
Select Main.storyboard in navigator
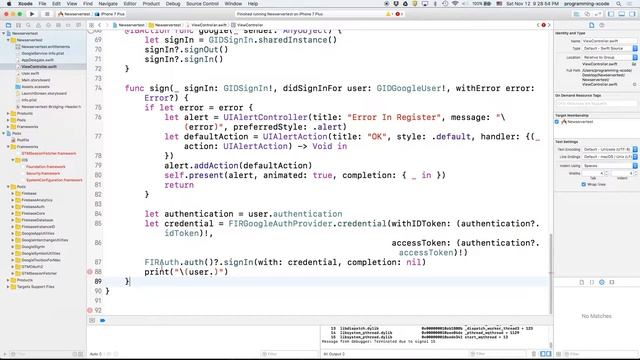pos(36,80)
